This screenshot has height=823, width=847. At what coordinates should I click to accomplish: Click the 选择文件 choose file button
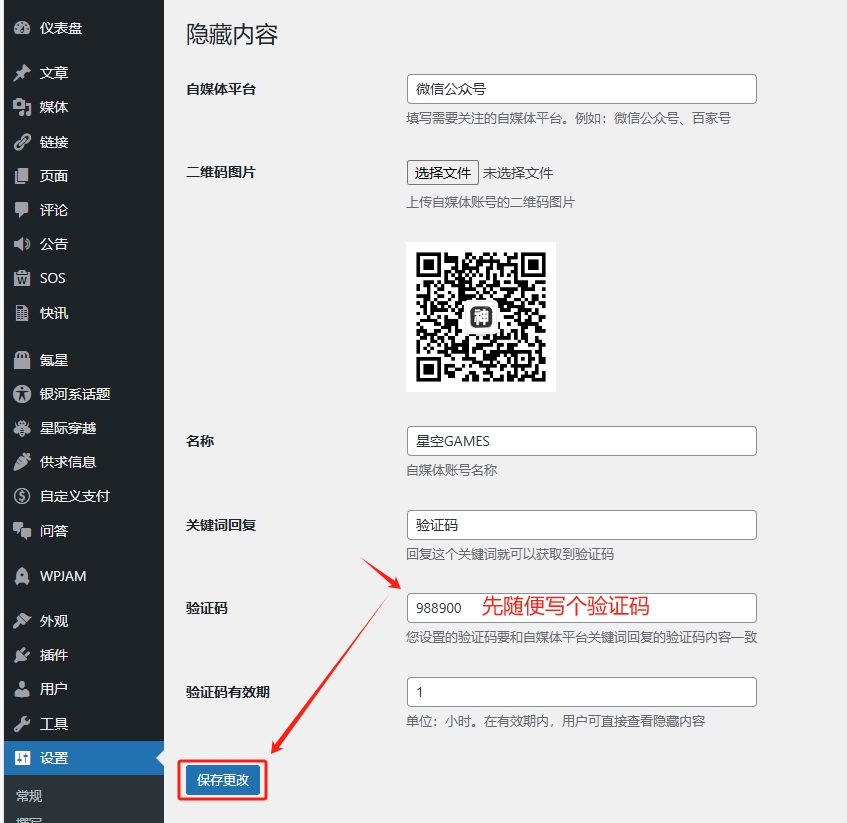[x=442, y=173]
